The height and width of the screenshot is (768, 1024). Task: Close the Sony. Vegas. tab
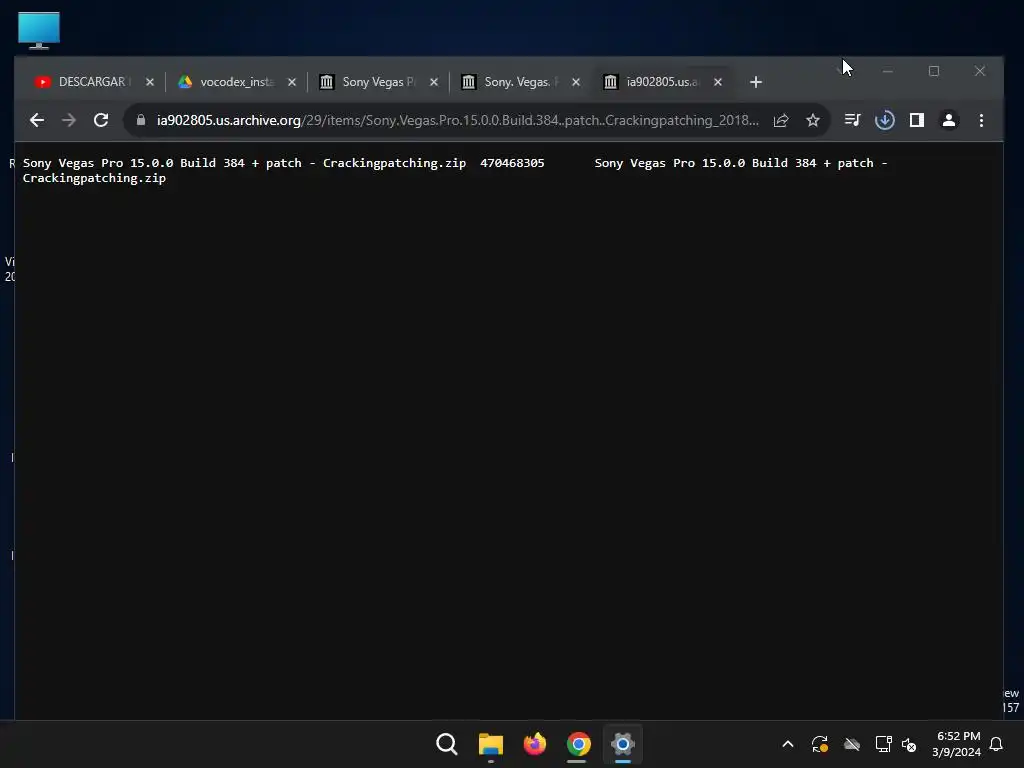(x=576, y=82)
